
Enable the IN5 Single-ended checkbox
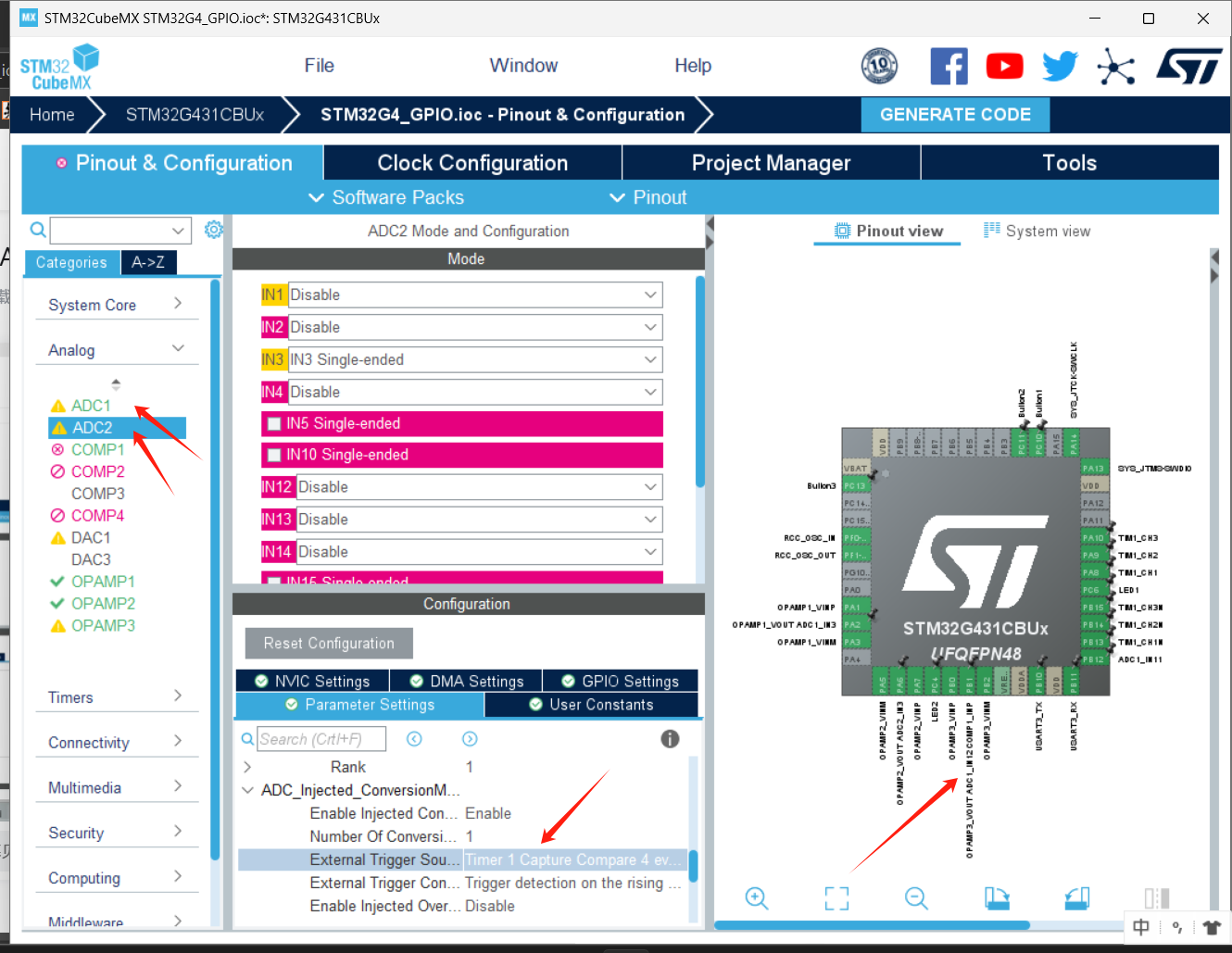pyautogui.click(x=274, y=424)
